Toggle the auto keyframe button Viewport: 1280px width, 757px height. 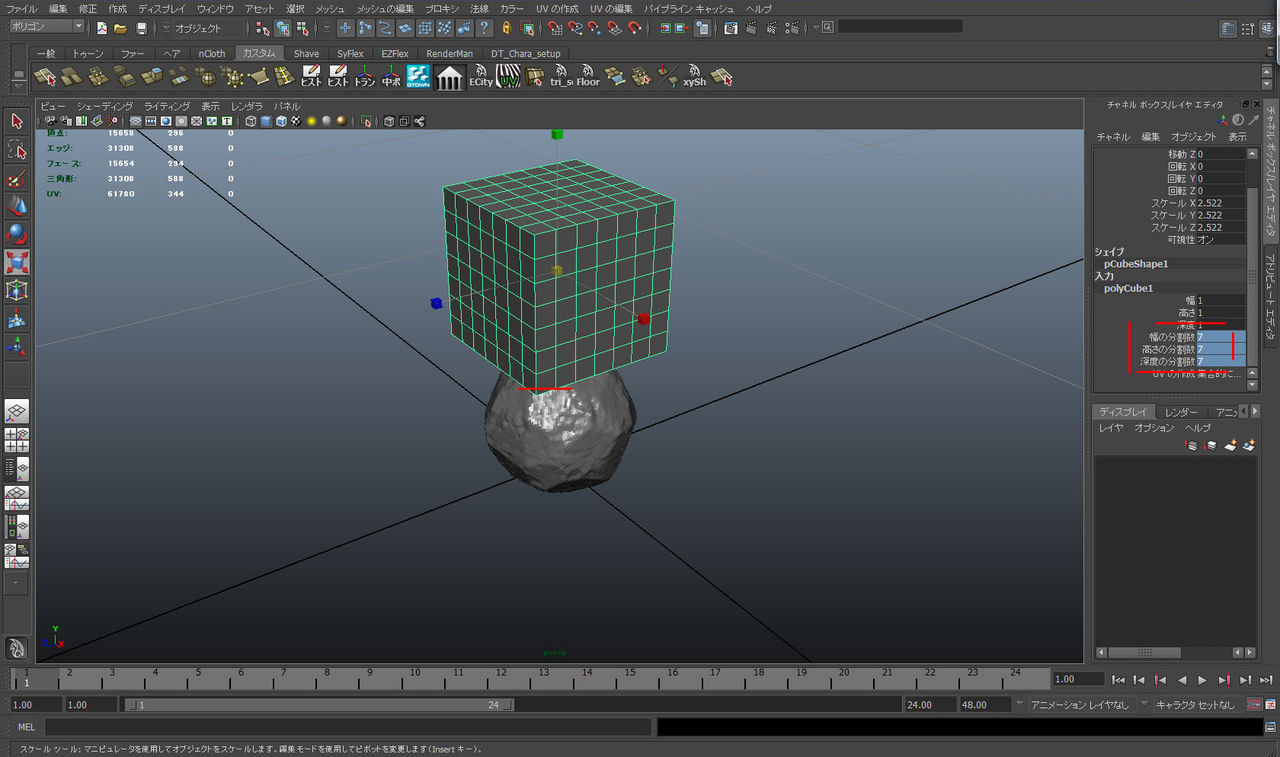[1254, 705]
